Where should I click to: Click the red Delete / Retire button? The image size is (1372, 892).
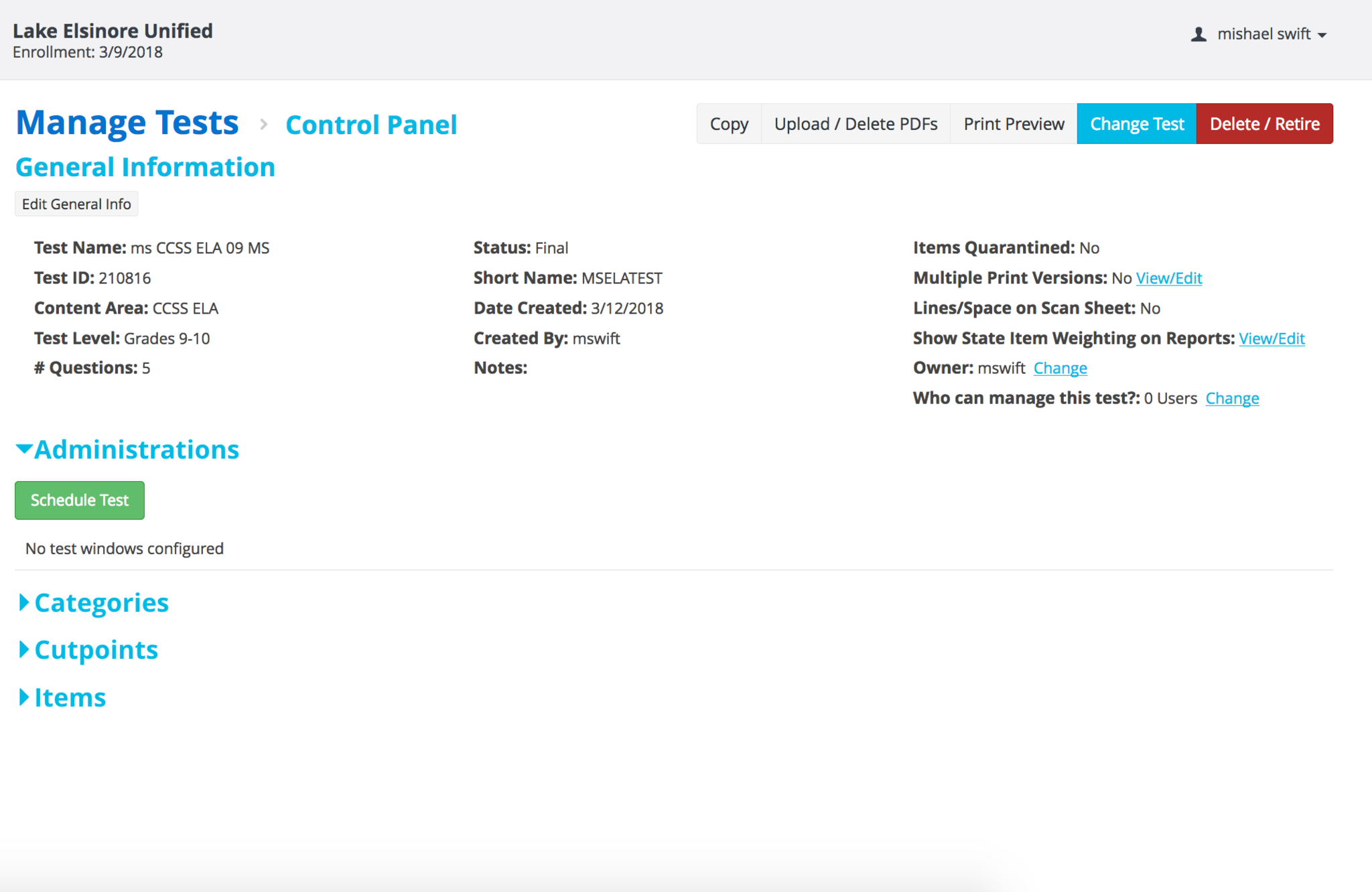pyautogui.click(x=1264, y=124)
